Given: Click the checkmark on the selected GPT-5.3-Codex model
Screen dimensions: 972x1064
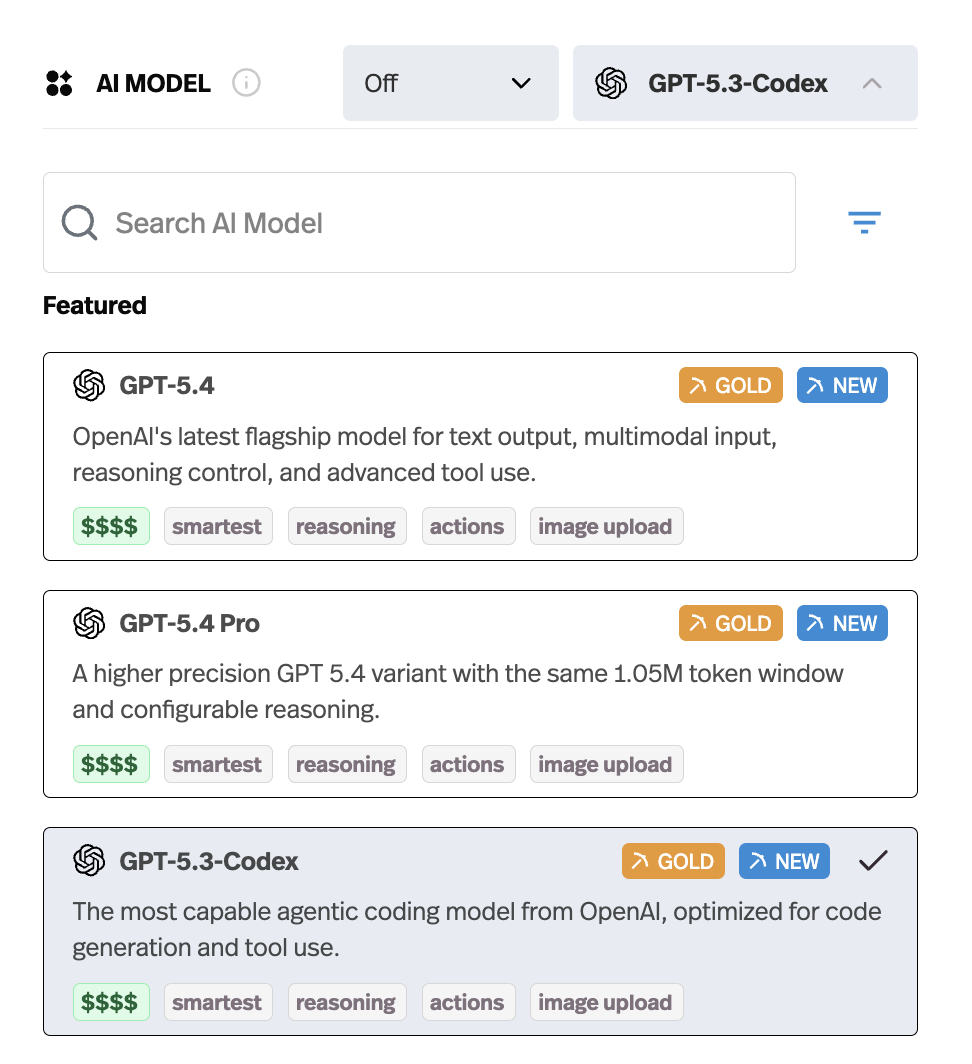Looking at the screenshot, I should tap(872, 860).
